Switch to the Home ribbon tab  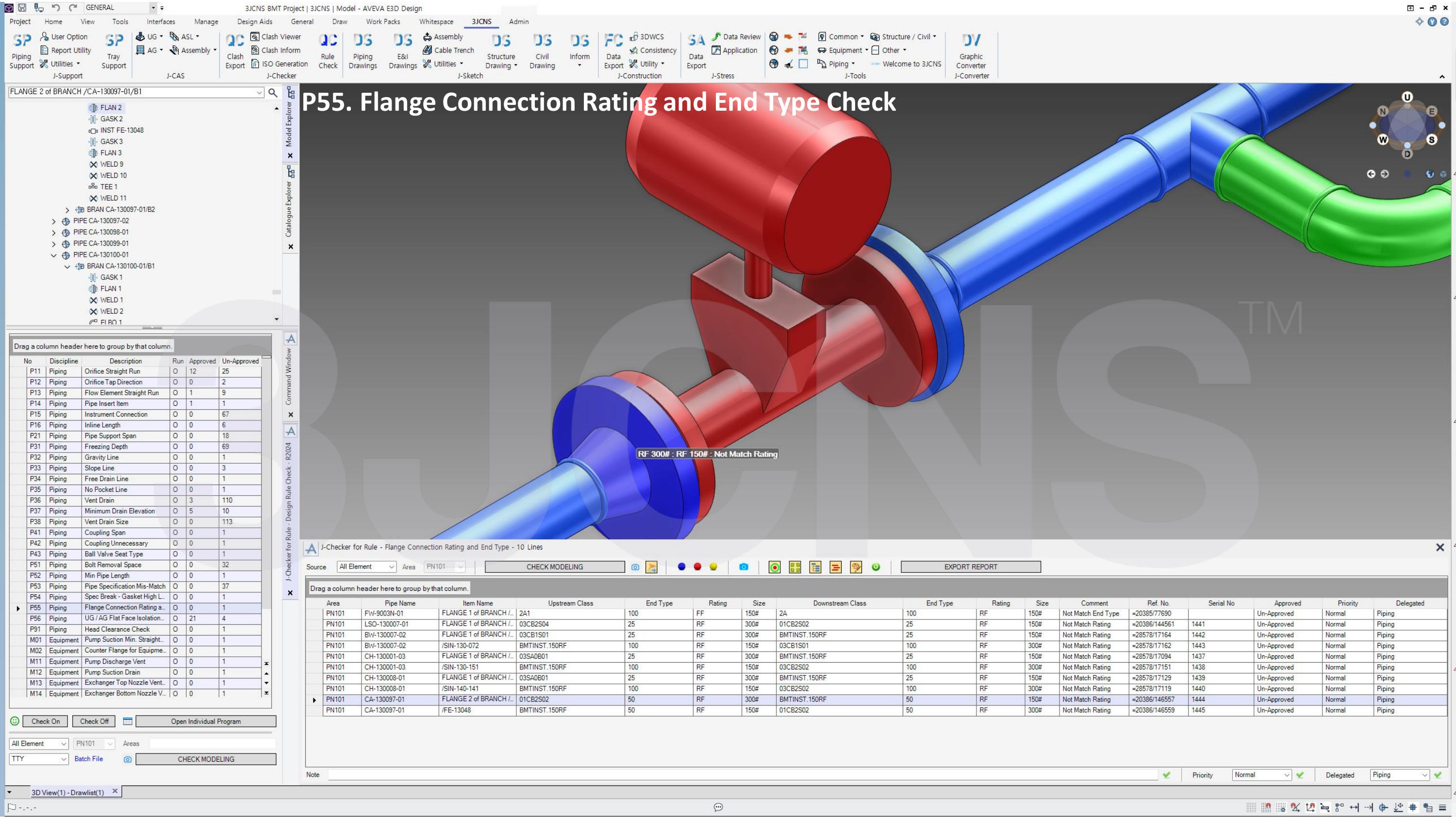(x=54, y=21)
